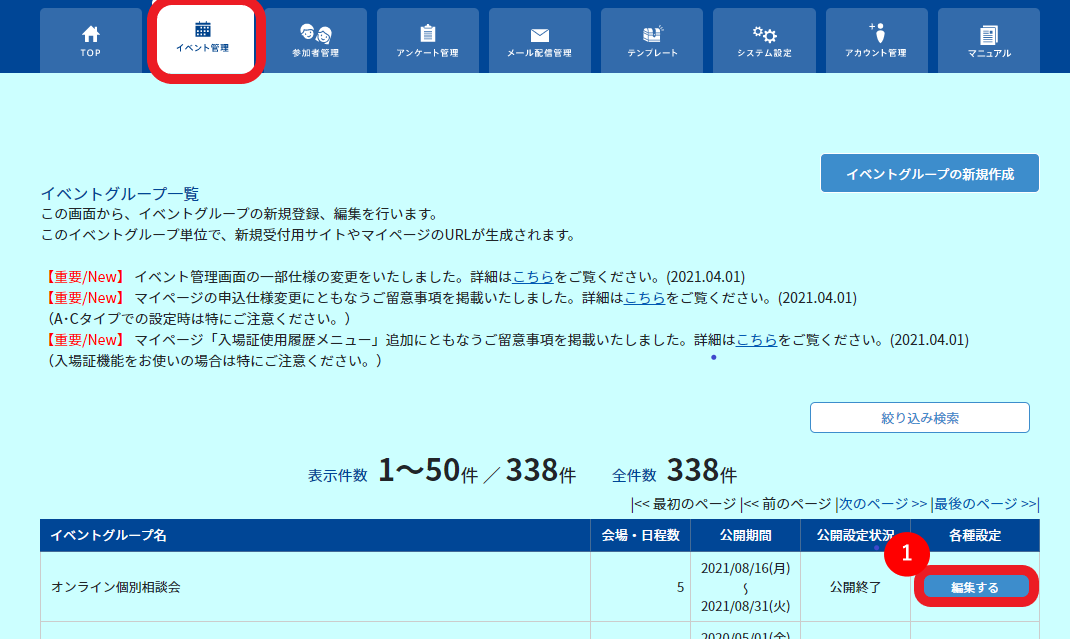The width and height of the screenshot is (1070, 639).
Task: Open こちら link about 入場証使用履歴メニュー
Action: tap(756, 340)
